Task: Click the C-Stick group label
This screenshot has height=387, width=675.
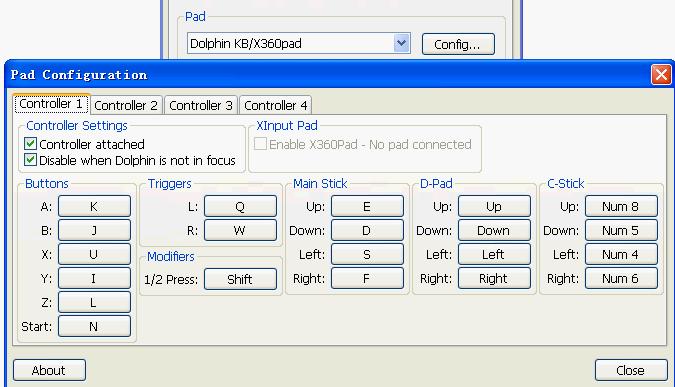Action: [x=565, y=184]
